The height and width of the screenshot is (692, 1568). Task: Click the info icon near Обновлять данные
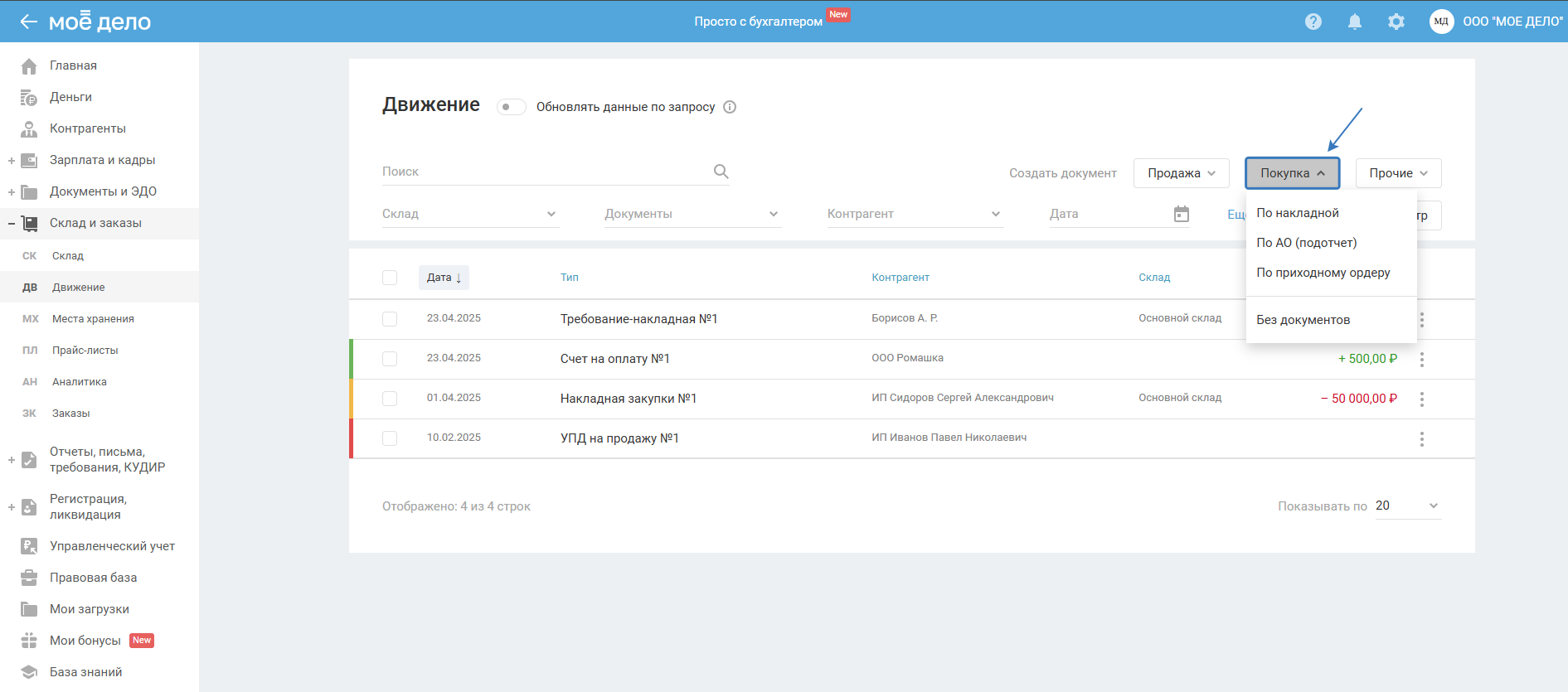(730, 107)
